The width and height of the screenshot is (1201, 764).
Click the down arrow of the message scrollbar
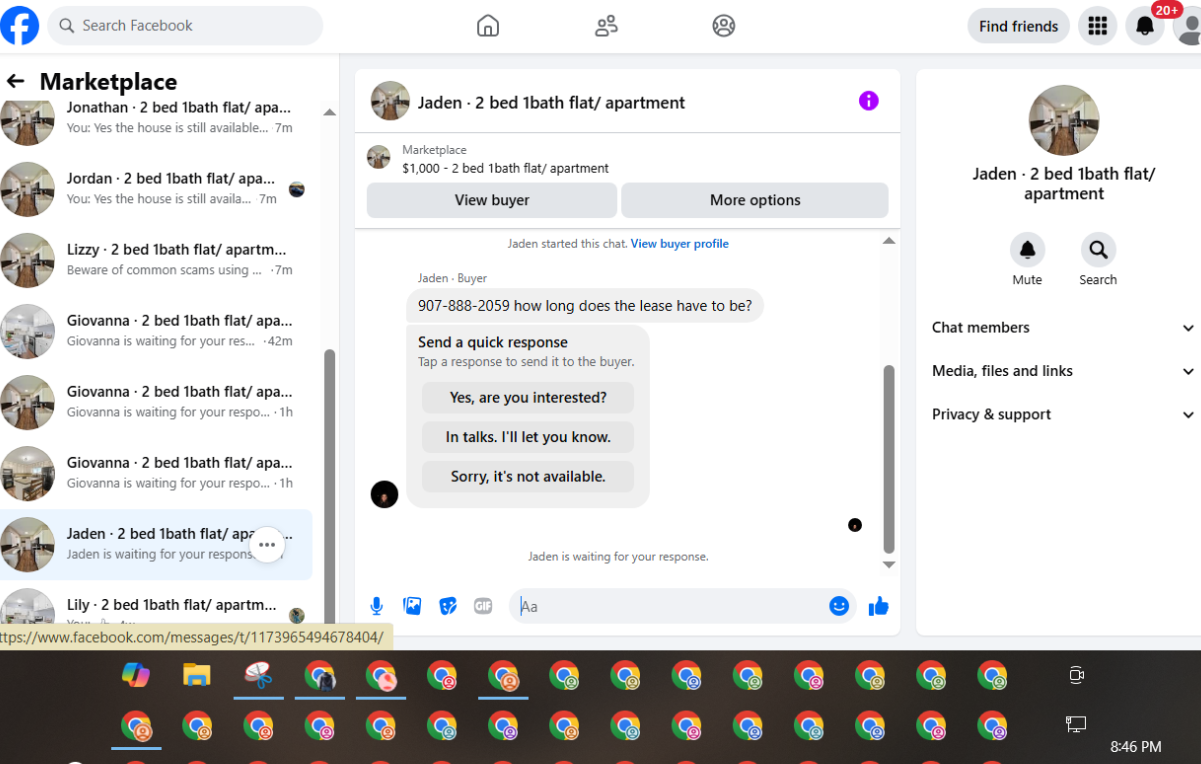pos(889,564)
